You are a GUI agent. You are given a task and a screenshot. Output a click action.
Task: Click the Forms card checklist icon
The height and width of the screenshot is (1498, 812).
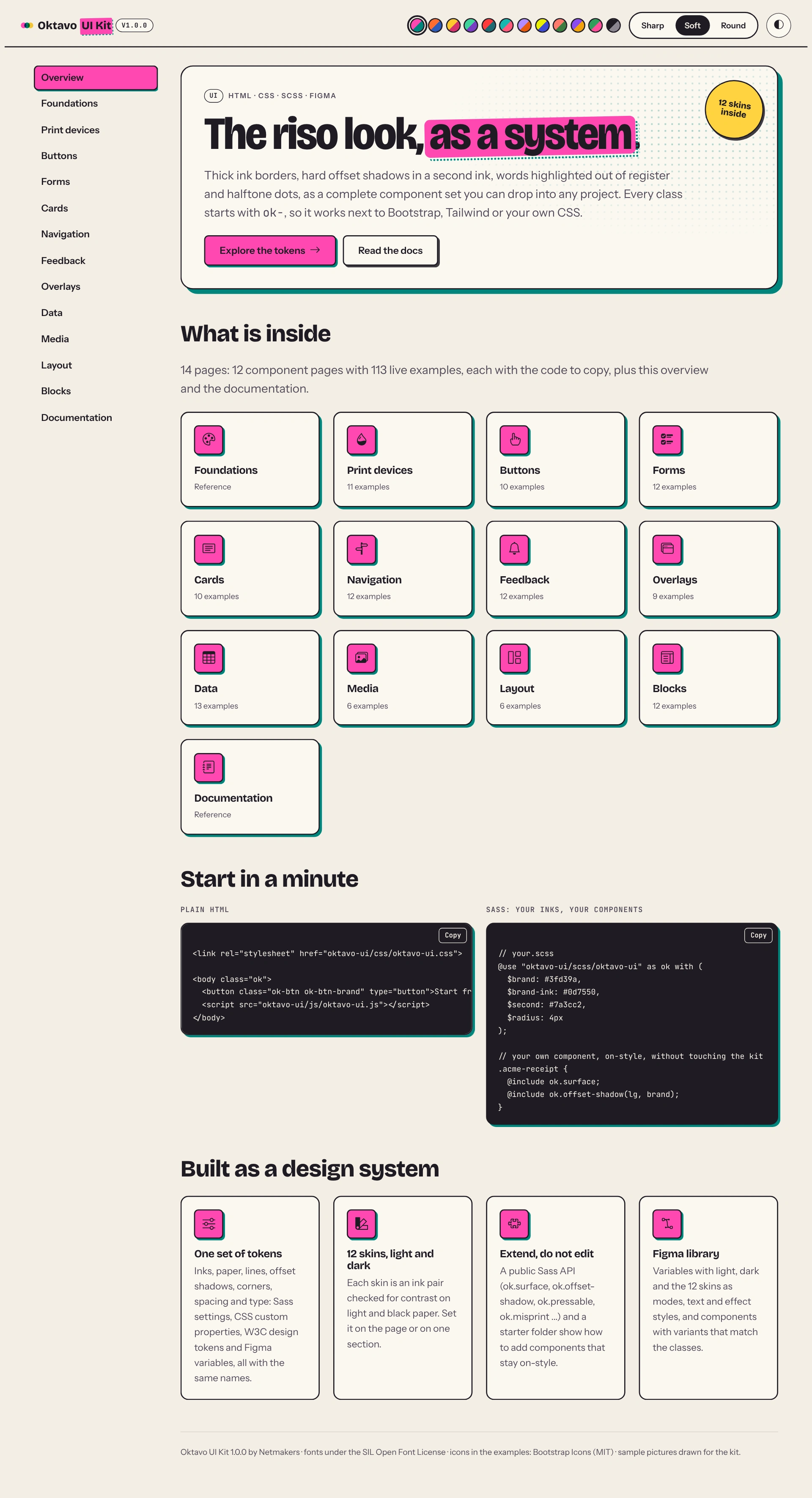point(667,440)
